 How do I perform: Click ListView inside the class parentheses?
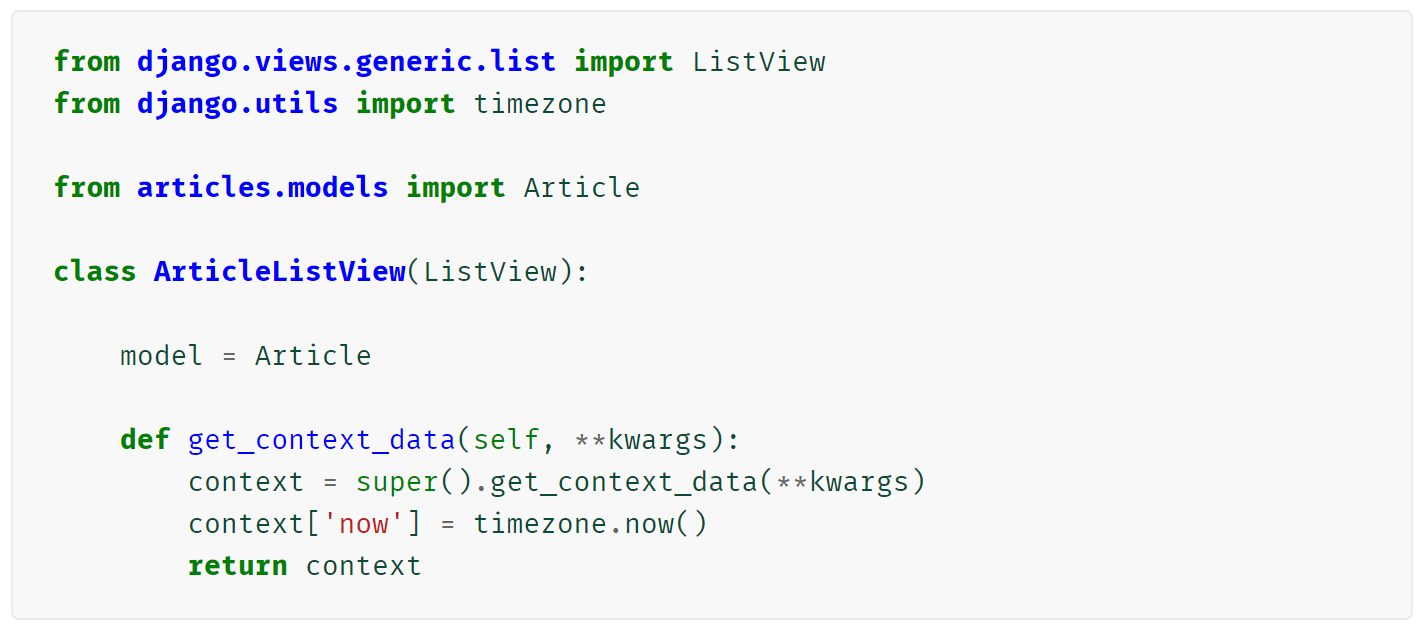pyautogui.click(x=489, y=272)
